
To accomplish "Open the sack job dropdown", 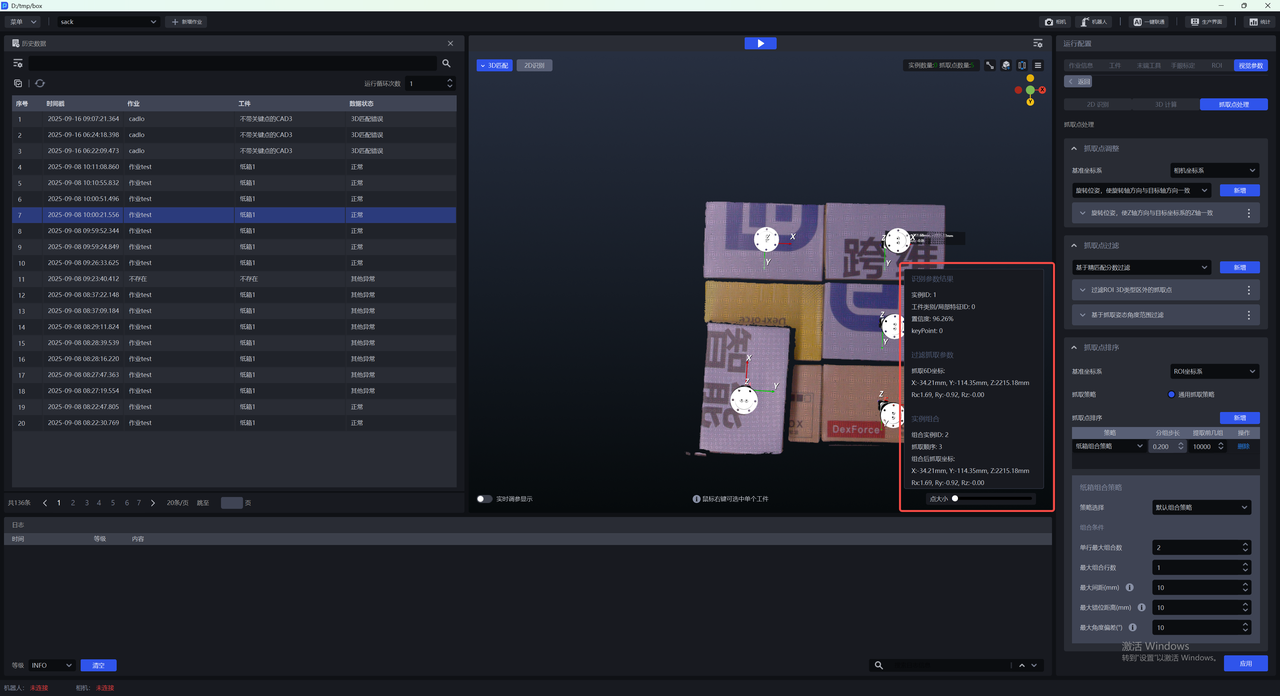I will (108, 21).
